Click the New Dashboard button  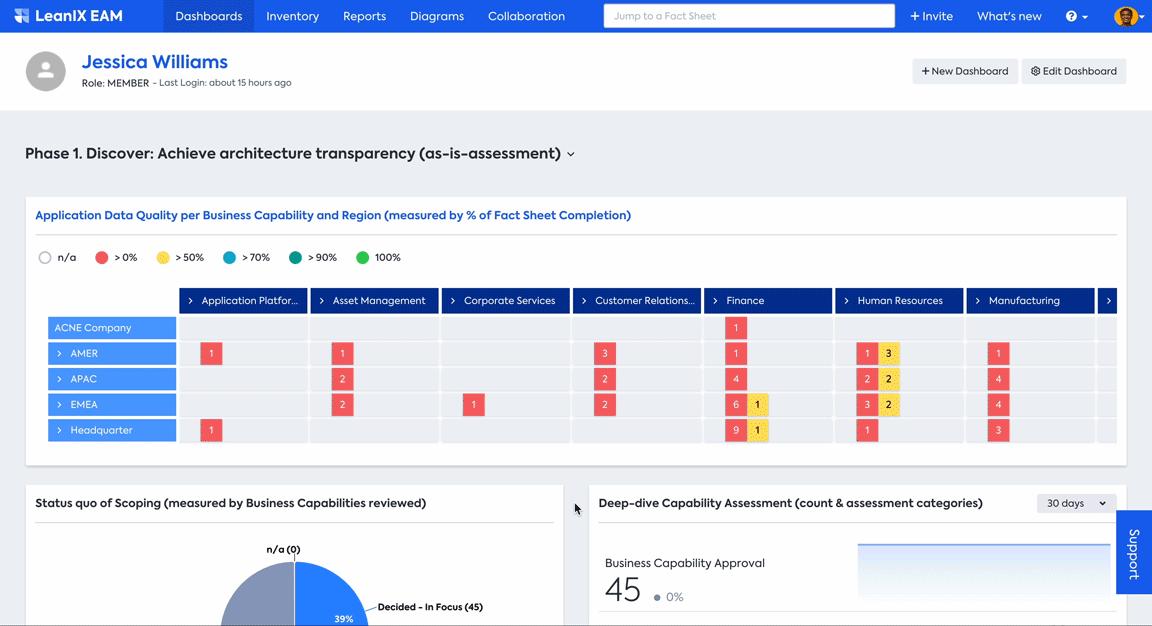pos(965,71)
